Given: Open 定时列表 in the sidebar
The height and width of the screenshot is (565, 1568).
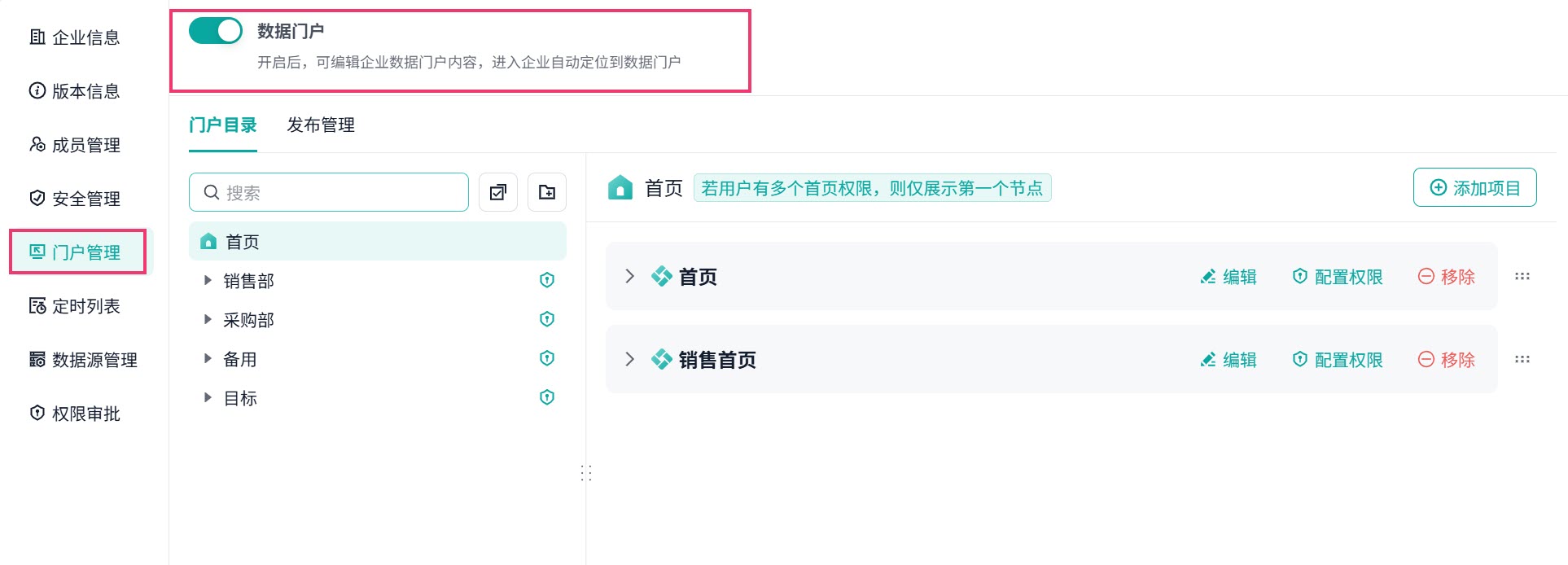Looking at the screenshot, I should click(75, 306).
